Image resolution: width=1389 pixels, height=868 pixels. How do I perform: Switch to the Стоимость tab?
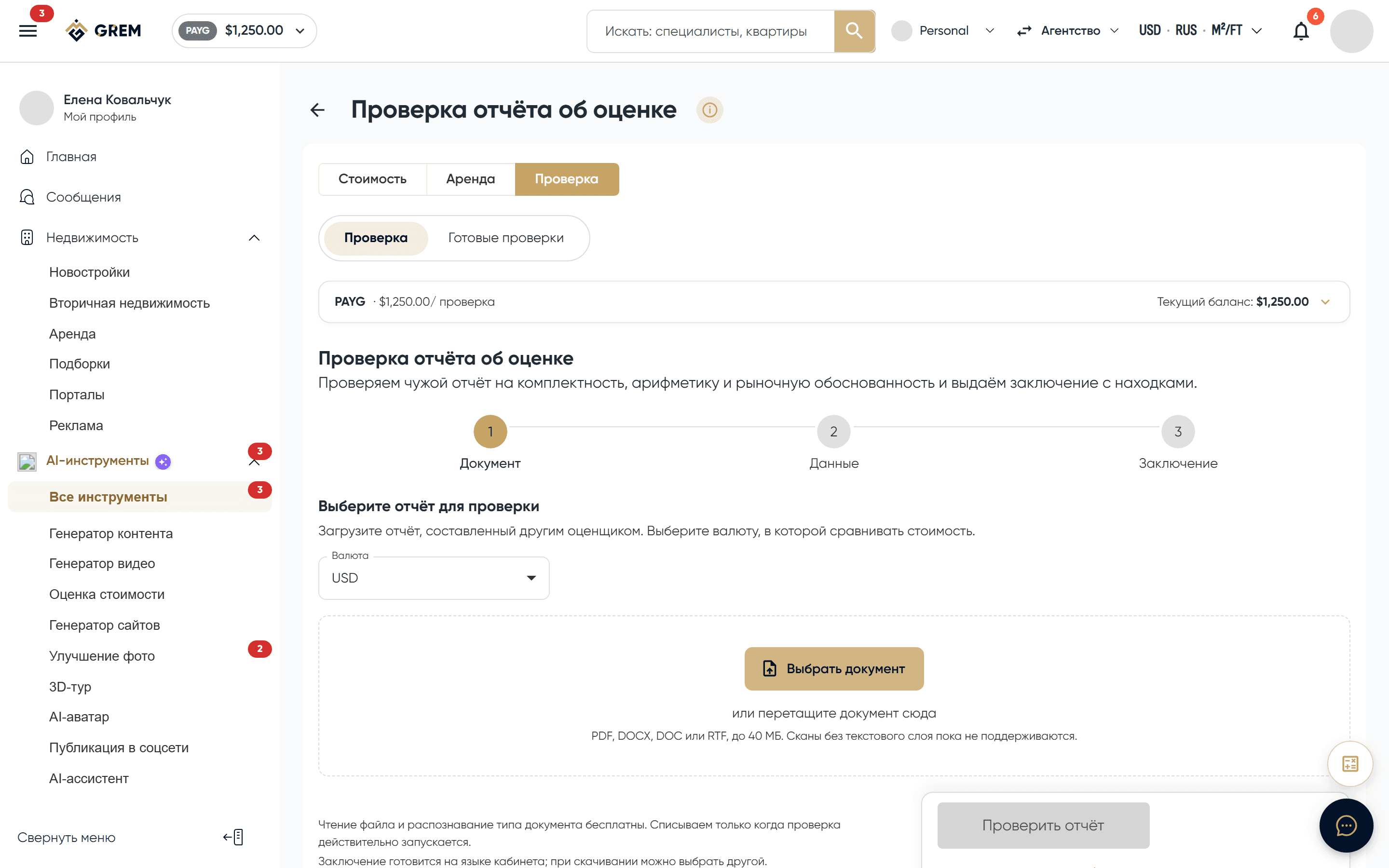click(372, 179)
